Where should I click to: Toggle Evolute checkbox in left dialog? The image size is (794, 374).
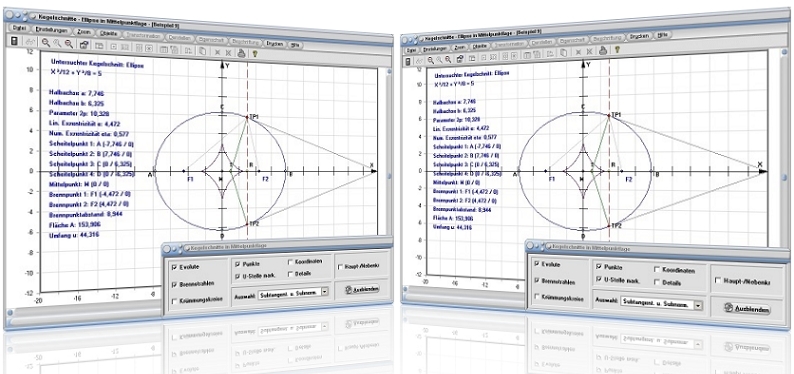[175, 267]
